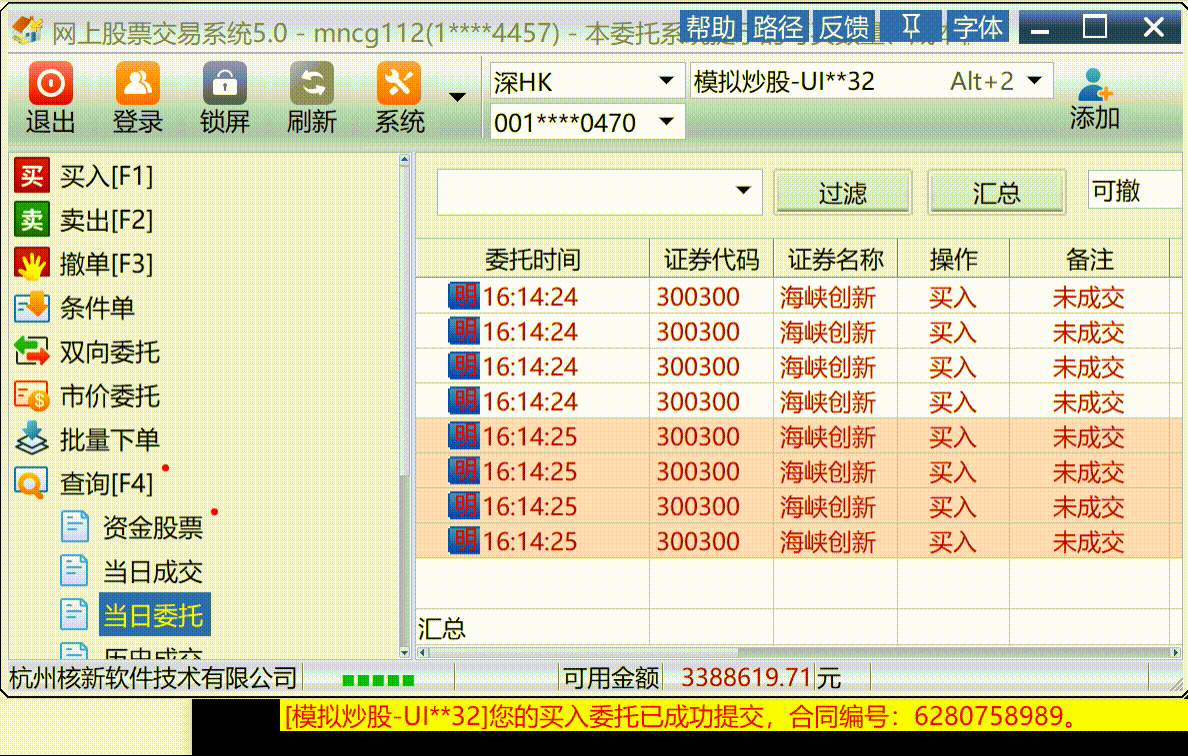Click the 过滤 filter button

(x=843, y=193)
